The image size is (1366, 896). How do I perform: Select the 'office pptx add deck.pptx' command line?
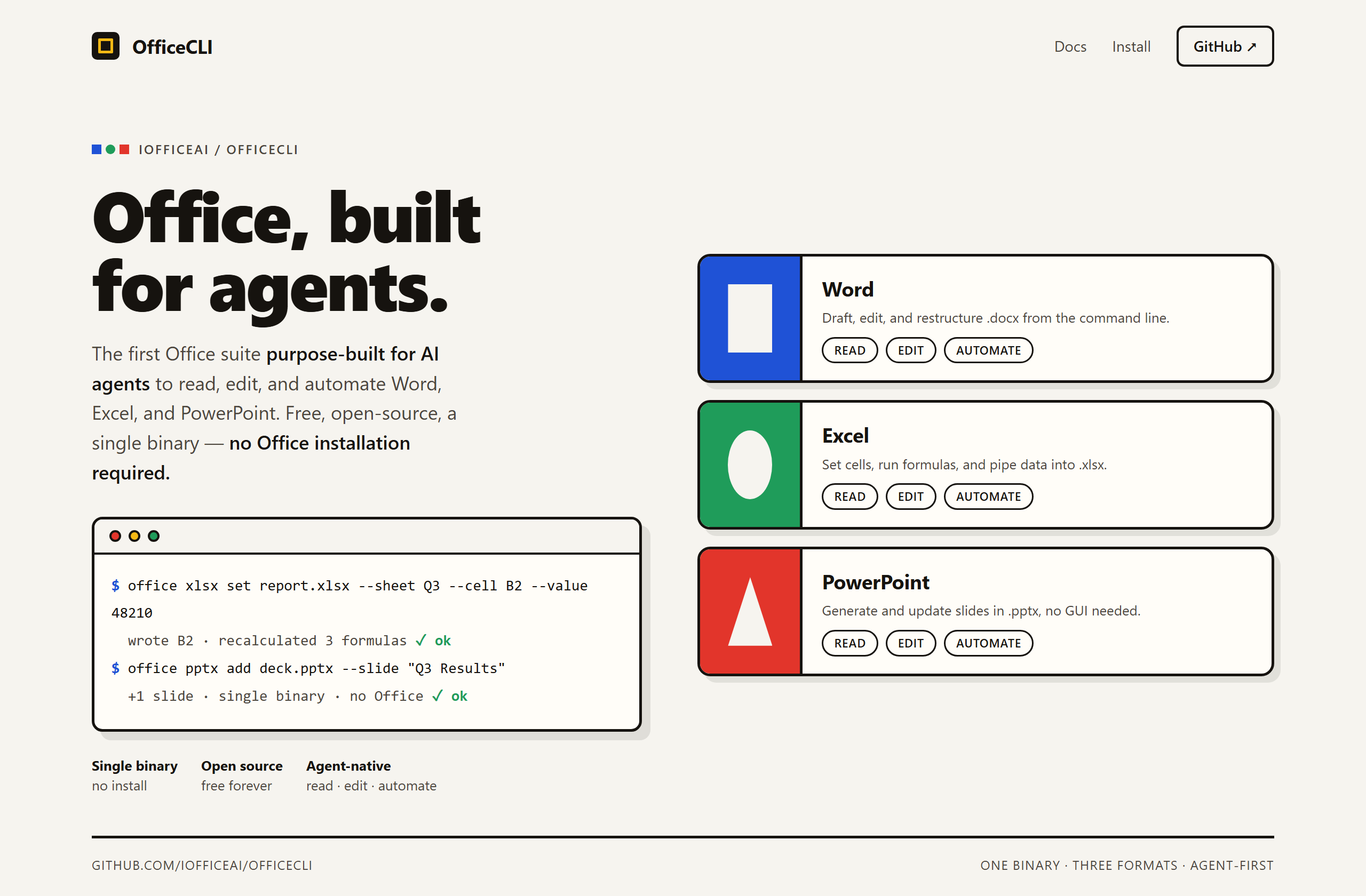[316, 668]
